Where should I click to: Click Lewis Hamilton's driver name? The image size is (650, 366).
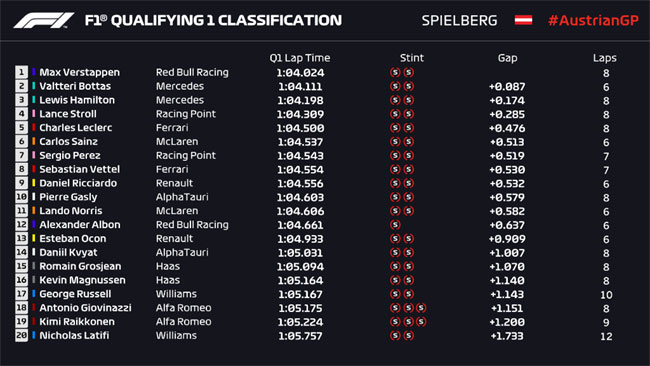(77, 100)
